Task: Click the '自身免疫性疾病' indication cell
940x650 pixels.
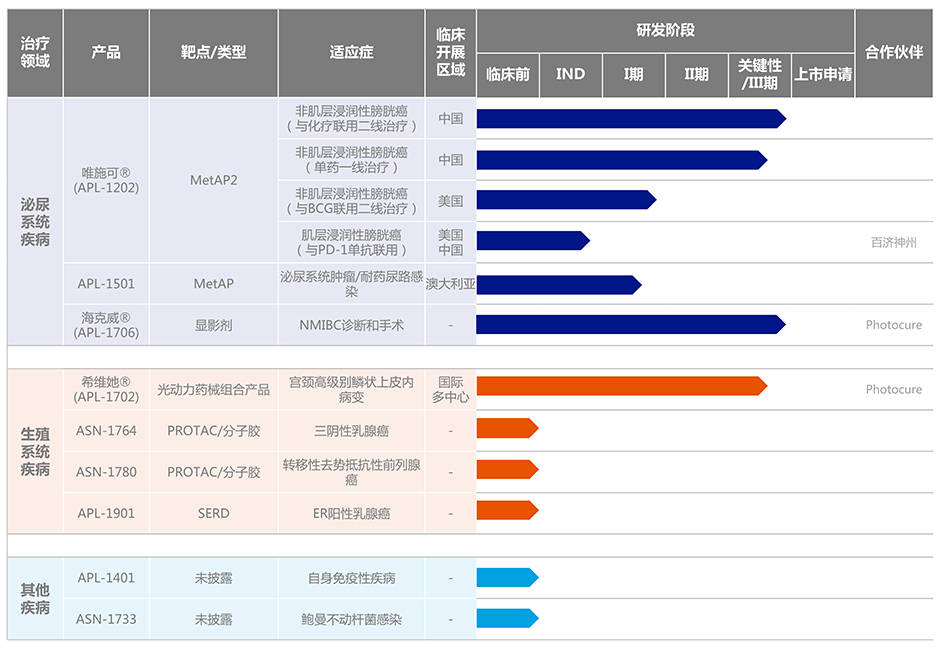Action: 351,578
